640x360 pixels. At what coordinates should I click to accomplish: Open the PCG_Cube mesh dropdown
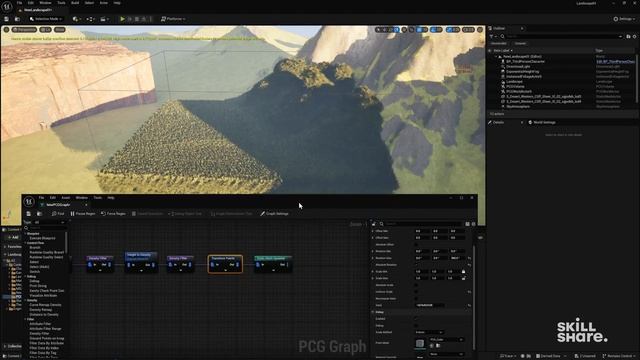(446, 340)
